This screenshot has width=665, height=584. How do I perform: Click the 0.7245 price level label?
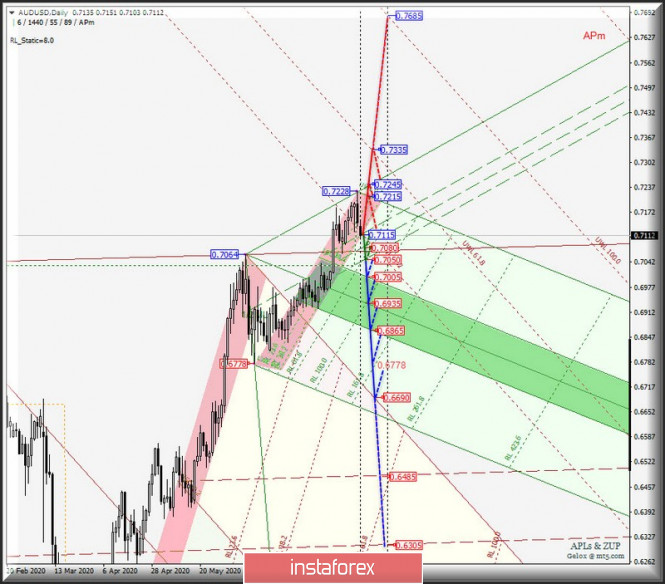(388, 184)
